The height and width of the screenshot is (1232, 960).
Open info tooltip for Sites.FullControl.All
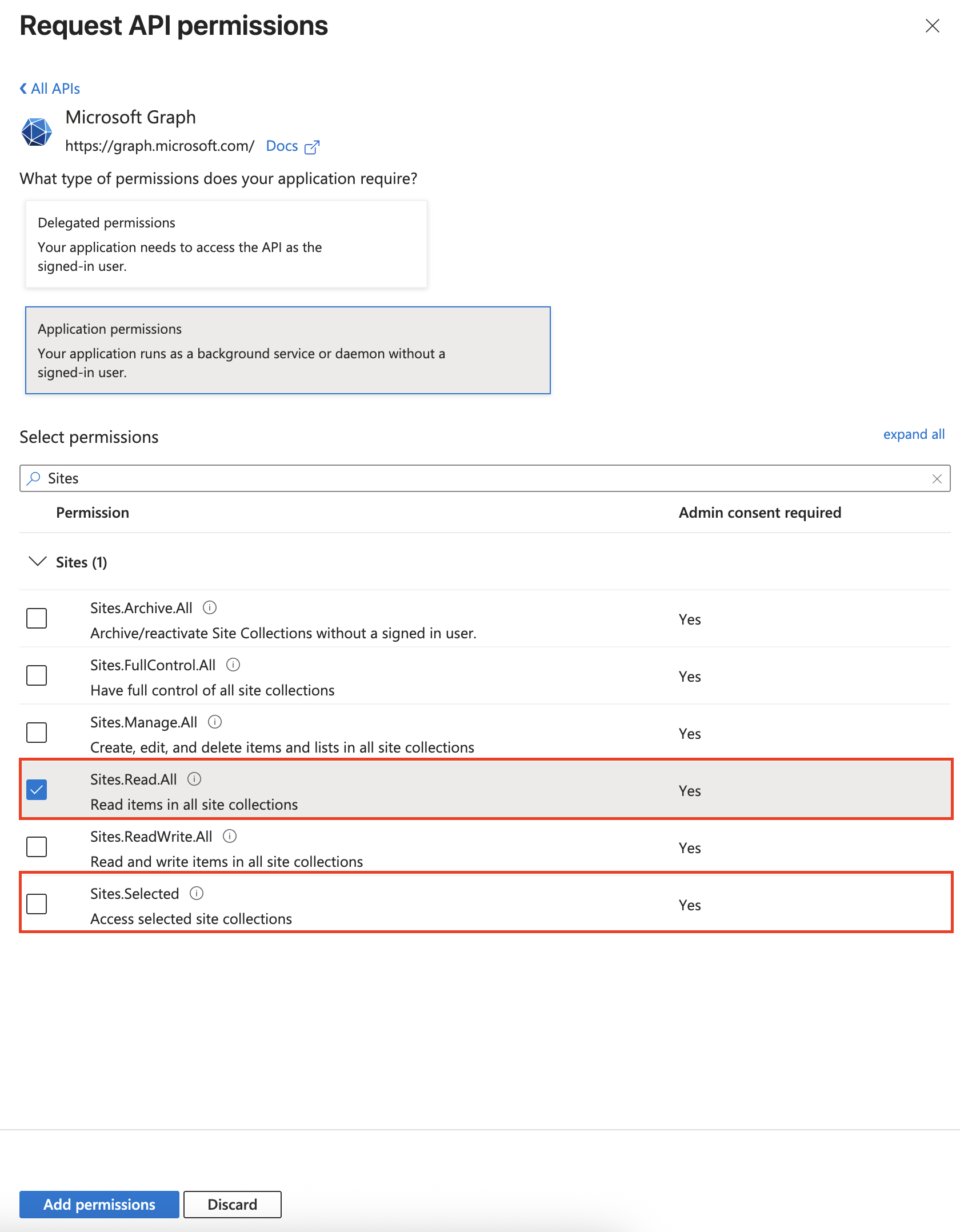(233, 665)
